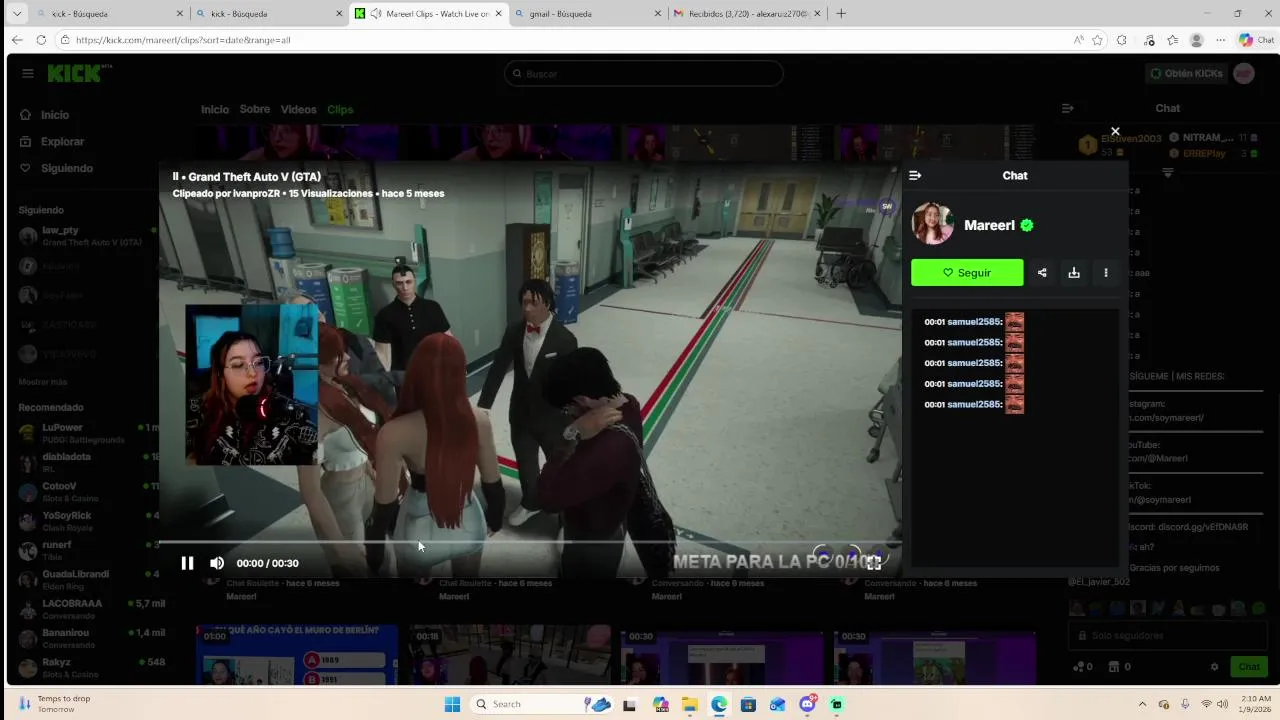Open law_pty in the Siguiendo list
This screenshot has width=1280, height=720.
pyautogui.click(x=88, y=236)
